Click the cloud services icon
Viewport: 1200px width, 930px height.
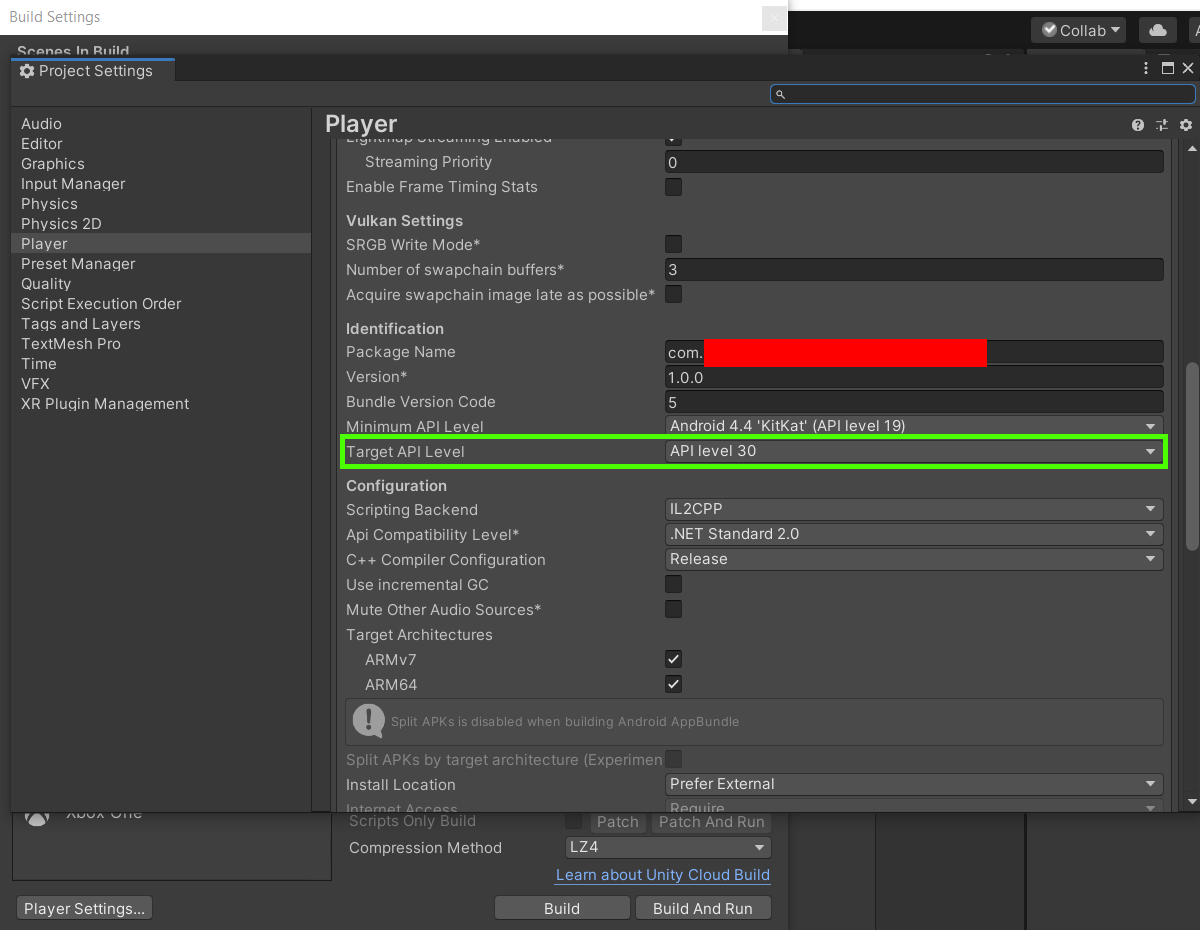(1158, 30)
